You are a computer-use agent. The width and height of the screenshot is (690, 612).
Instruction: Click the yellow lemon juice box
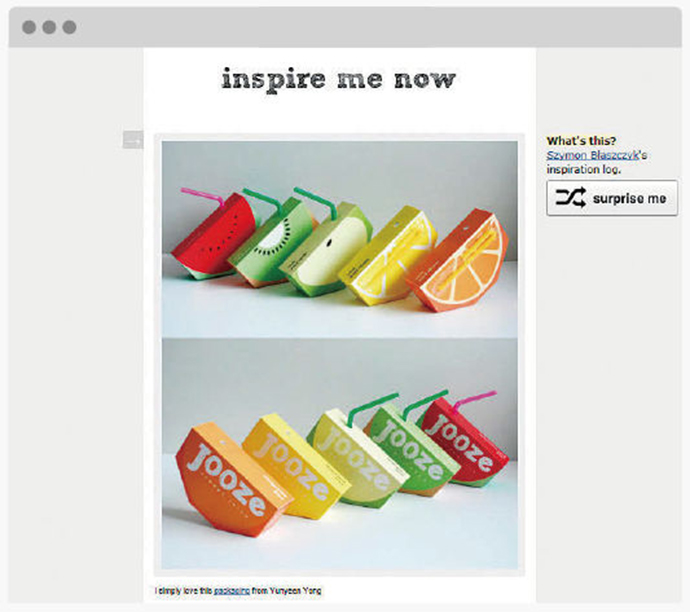pos(388,257)
